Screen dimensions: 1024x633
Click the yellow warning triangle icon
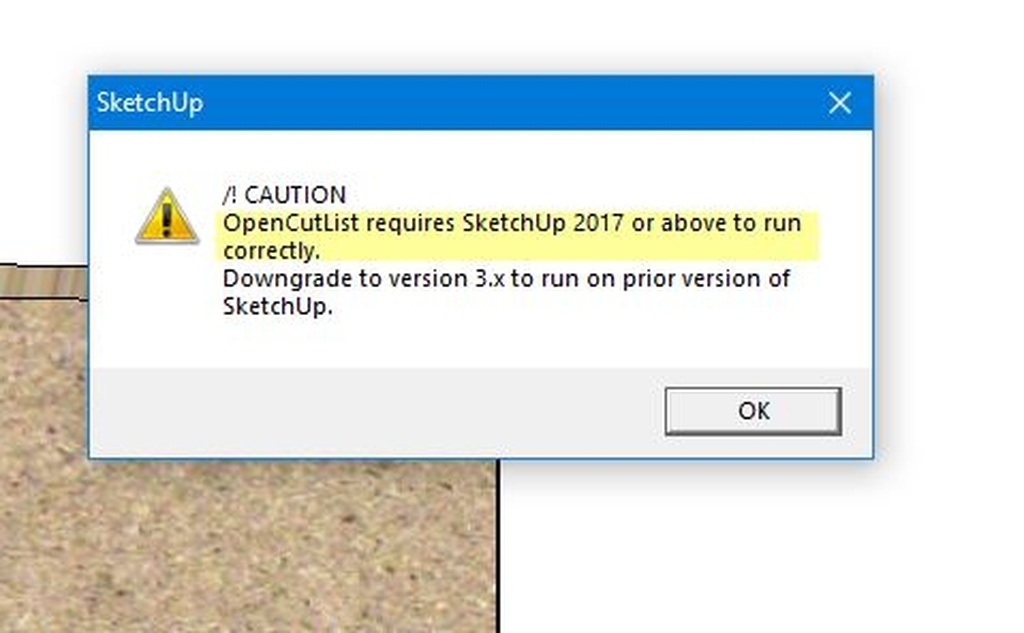pyautogui.click(x=167, y=216)
